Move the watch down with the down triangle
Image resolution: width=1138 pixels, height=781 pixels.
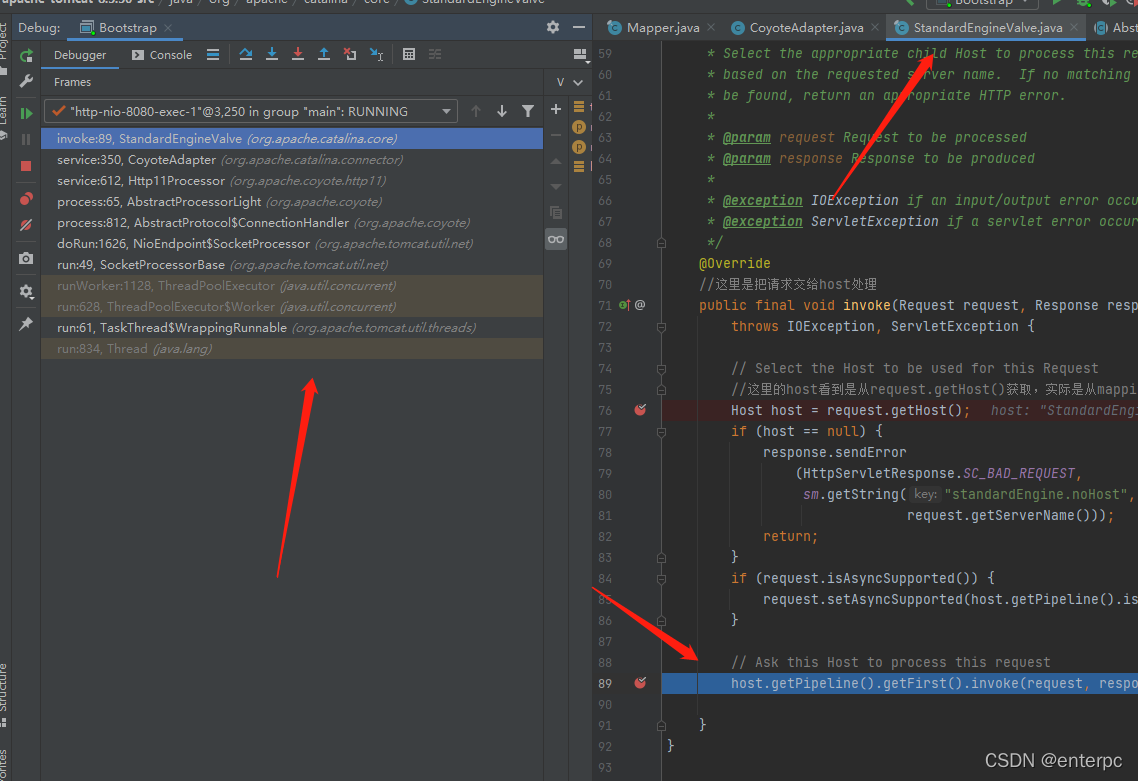pos(556,187)
